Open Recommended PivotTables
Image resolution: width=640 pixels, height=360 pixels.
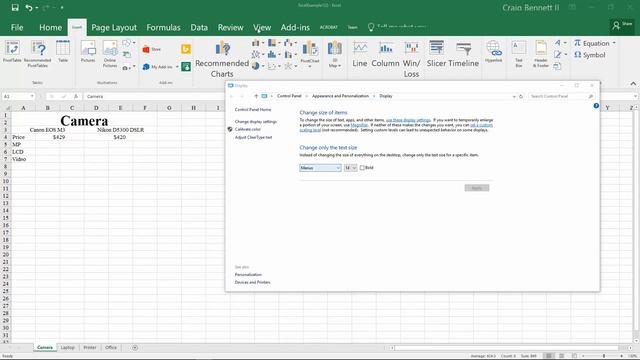tap(38, 53)
